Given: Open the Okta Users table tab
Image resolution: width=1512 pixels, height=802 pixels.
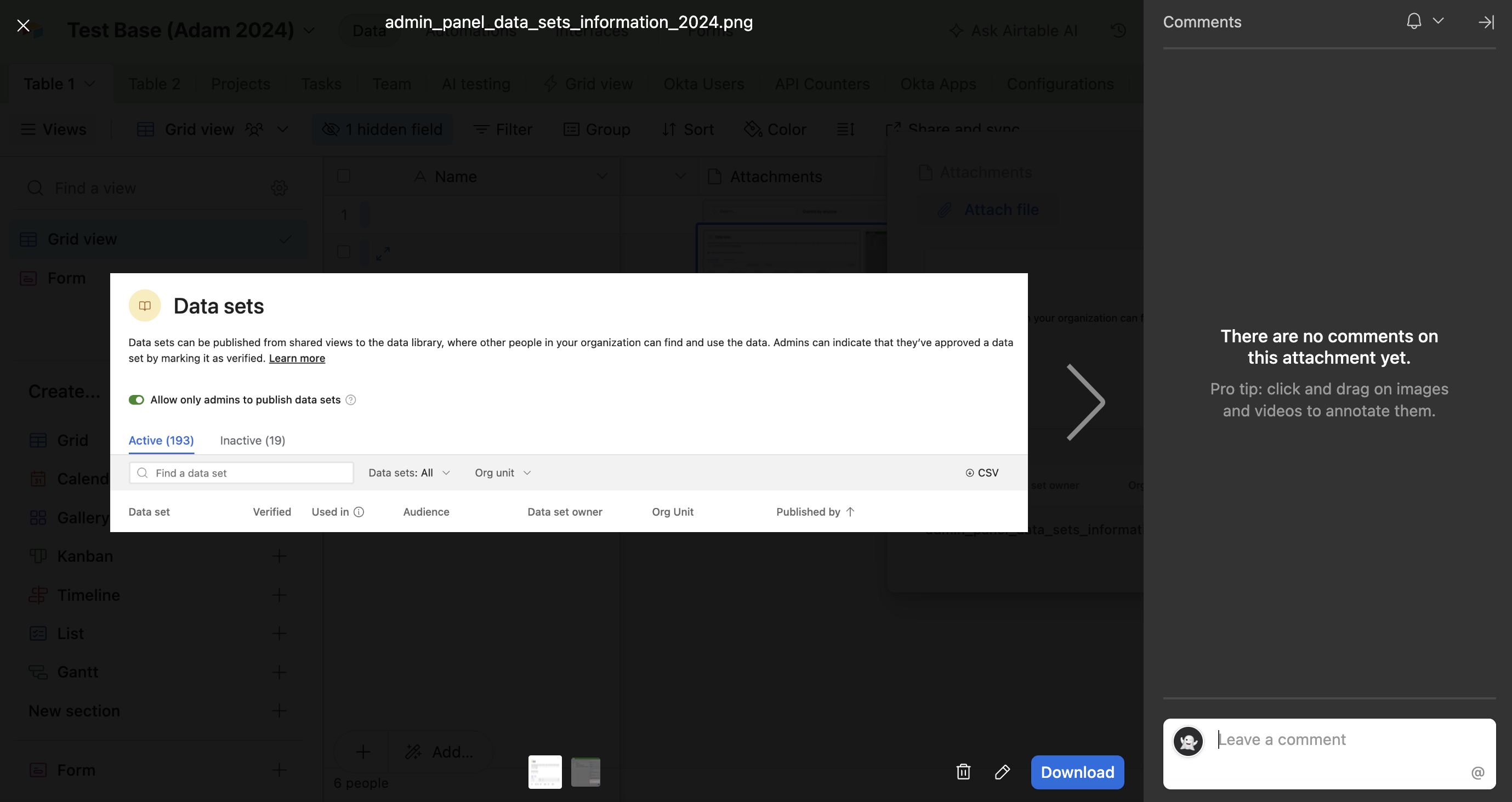Looking at the screenshot, I should [704, 83].
